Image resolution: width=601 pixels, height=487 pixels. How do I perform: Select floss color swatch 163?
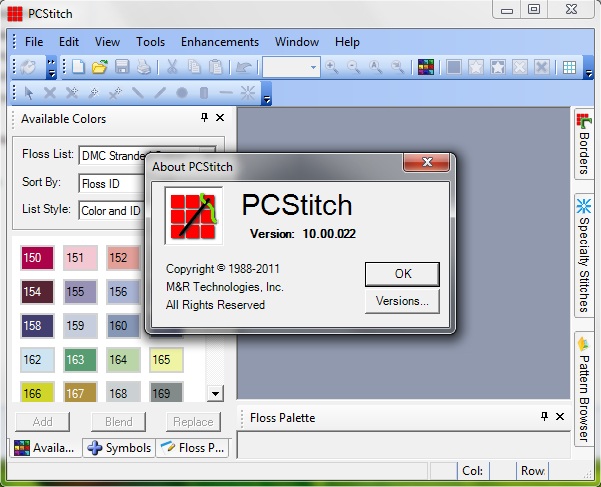tap(80, 359)
